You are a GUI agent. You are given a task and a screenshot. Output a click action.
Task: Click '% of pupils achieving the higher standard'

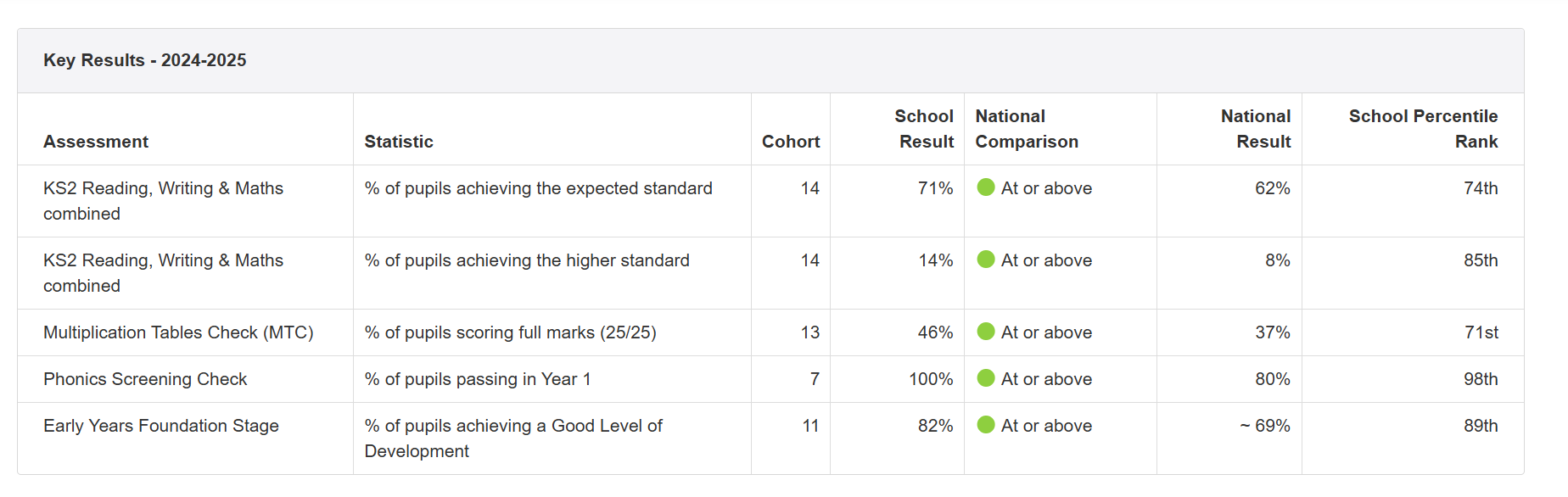pos(527,260)
